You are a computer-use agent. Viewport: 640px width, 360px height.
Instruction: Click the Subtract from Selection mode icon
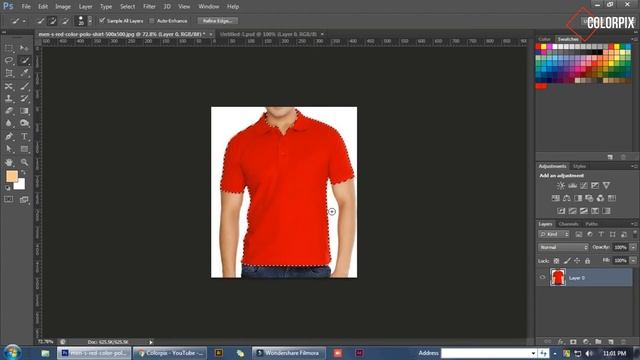[x=65, y=21]
